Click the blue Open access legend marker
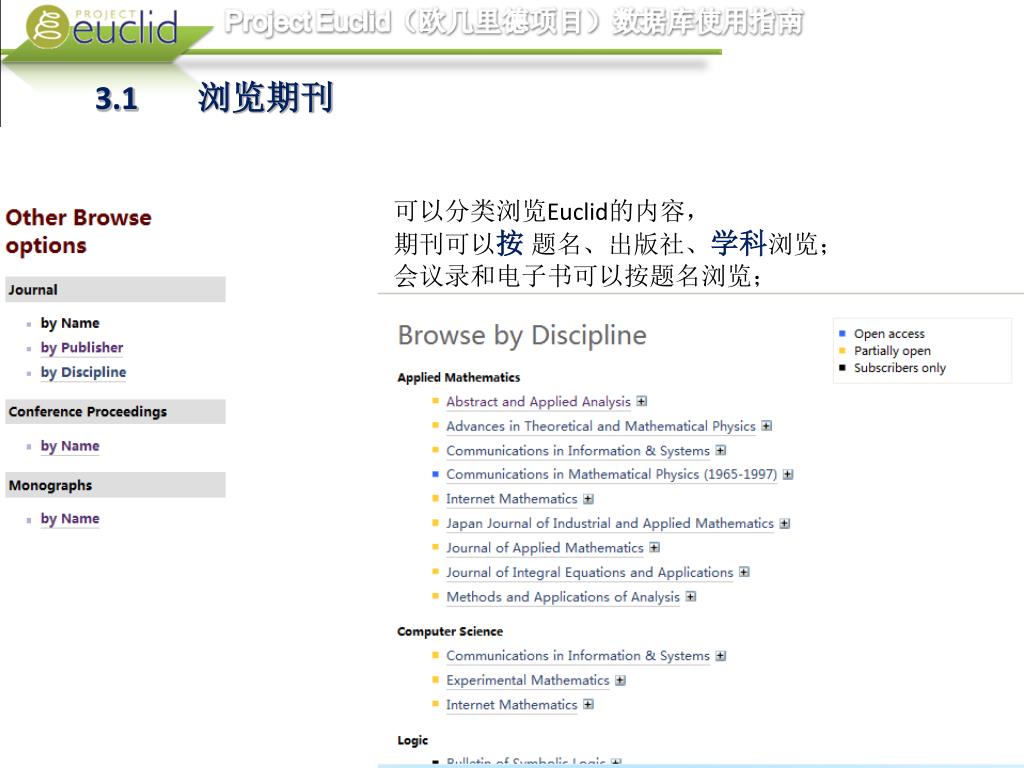 click(842, 334)
